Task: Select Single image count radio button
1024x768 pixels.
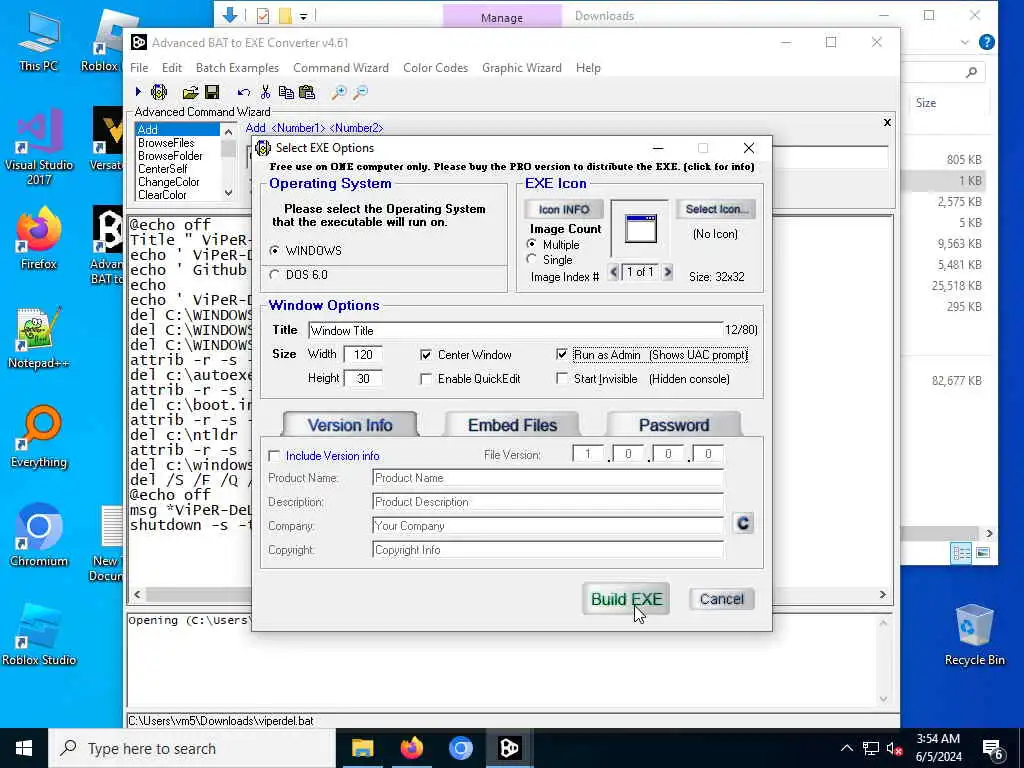Action: (532, 259)
